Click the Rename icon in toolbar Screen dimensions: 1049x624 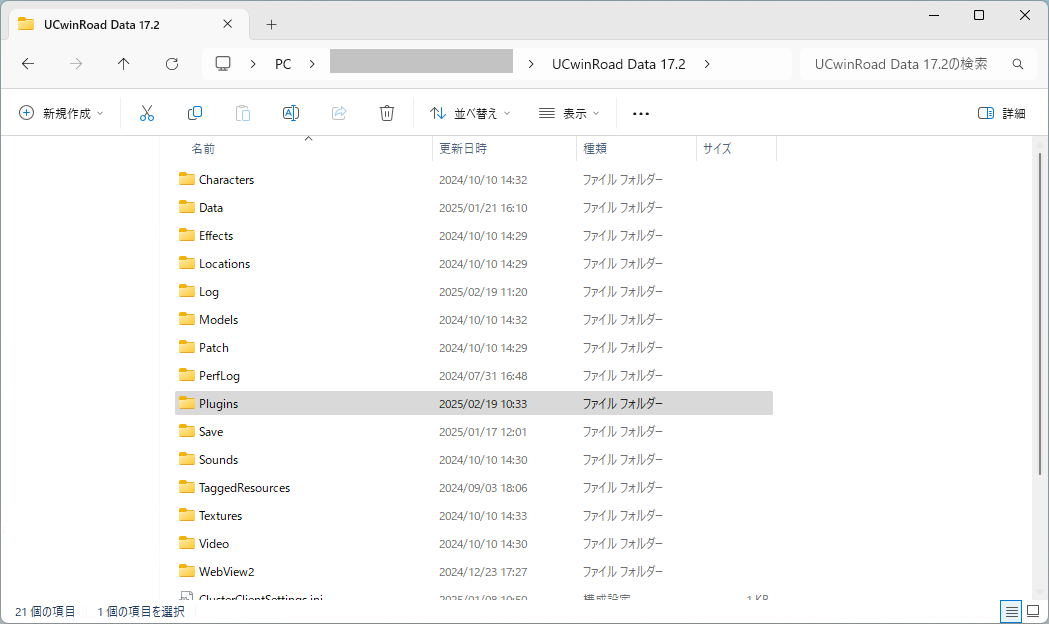(x=291, y=113)
